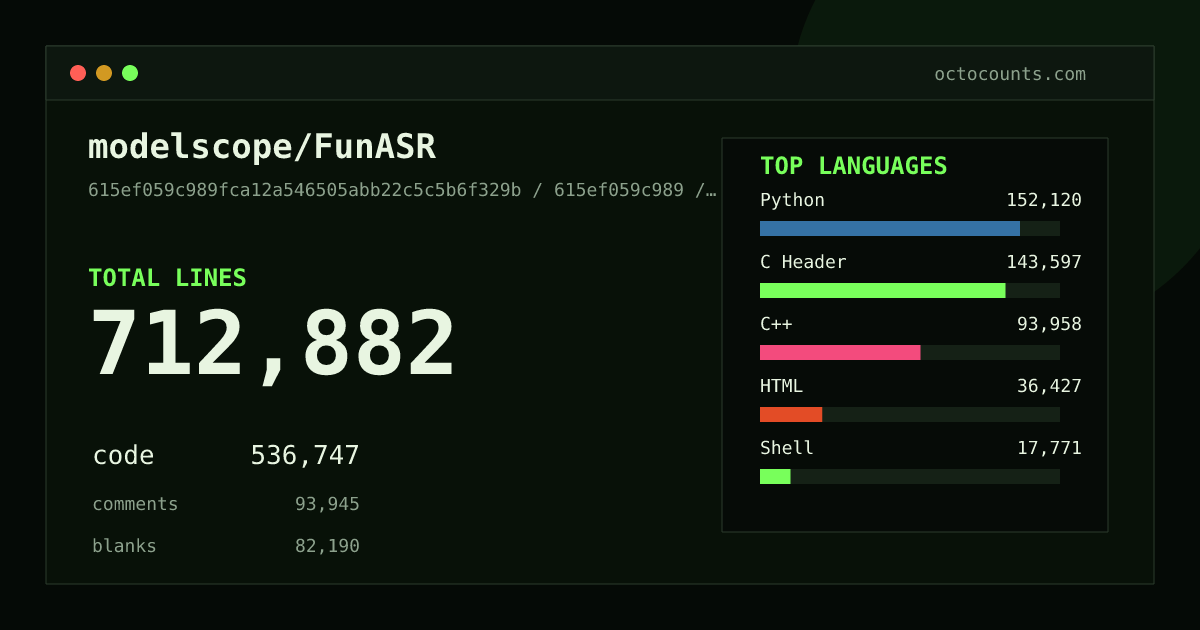Image resolution: width=1200 pixels, height=630 pixels.
Task: Open the octocounts.com link
Action: pos(1009,74)
